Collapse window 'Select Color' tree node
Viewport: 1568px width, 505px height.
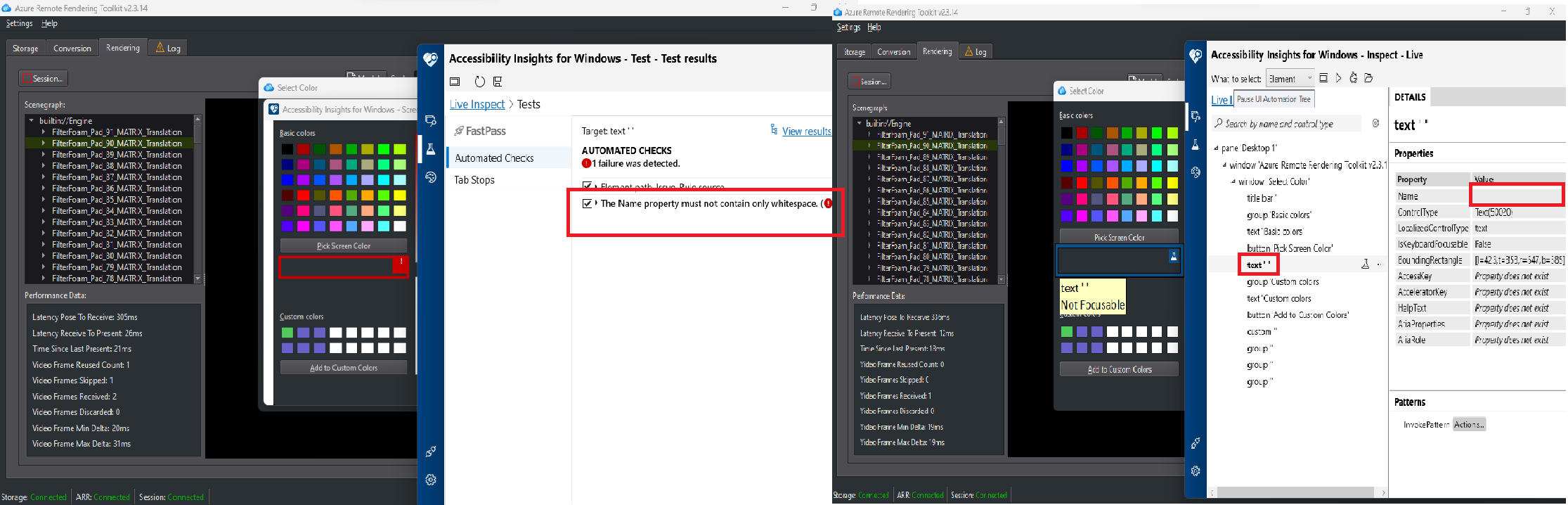(1233, 181)
